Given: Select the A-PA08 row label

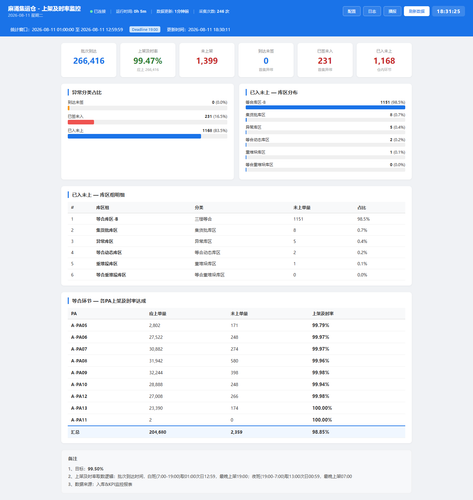Looking at the screenshot, I should pos(79,361).
